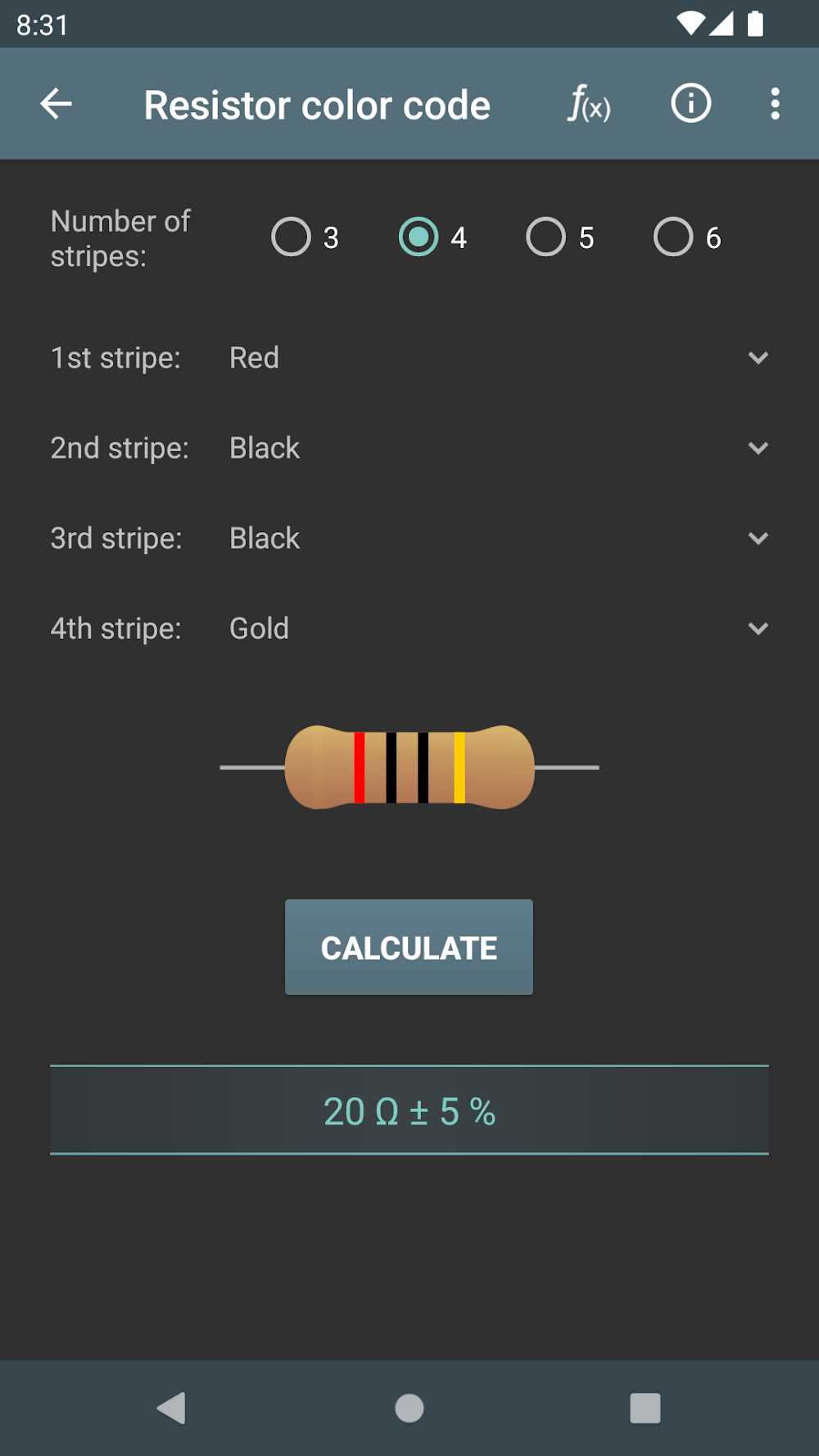This screenshot has height=1456, width=819.
Task: Open the f(x) formula view
Action: 589,104
